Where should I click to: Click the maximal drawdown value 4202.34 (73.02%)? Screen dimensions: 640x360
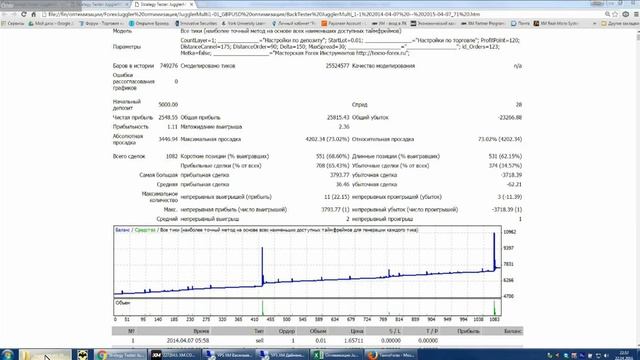[327, 139]
